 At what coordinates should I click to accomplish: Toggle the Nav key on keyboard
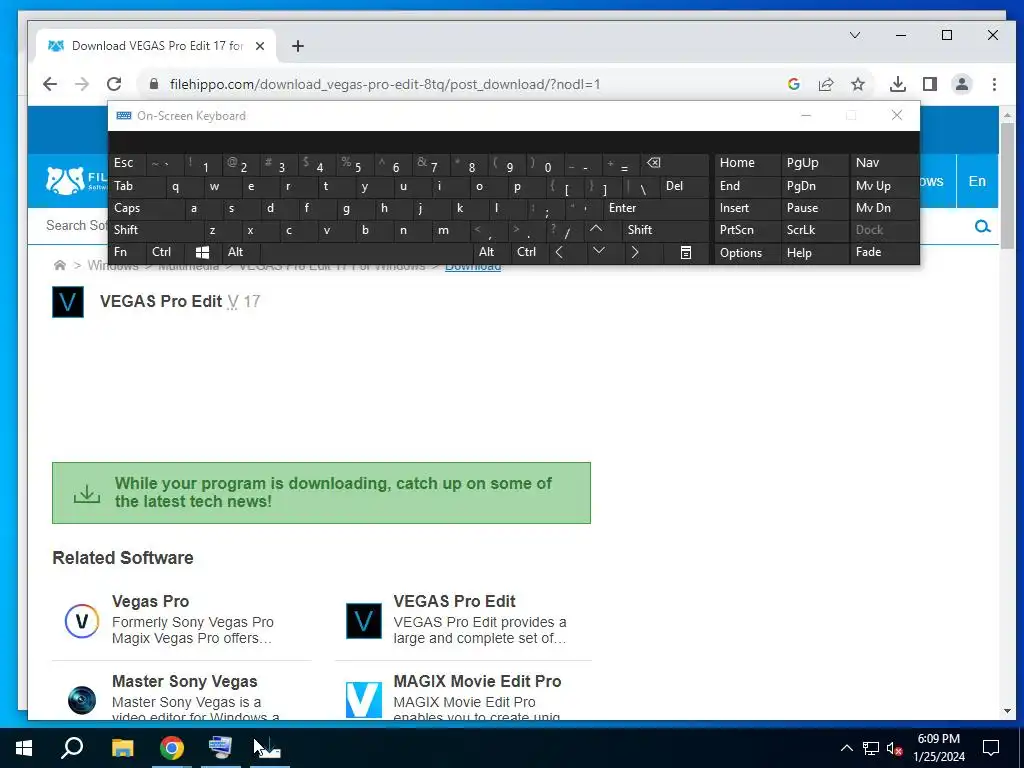click(x=884, y=163)
